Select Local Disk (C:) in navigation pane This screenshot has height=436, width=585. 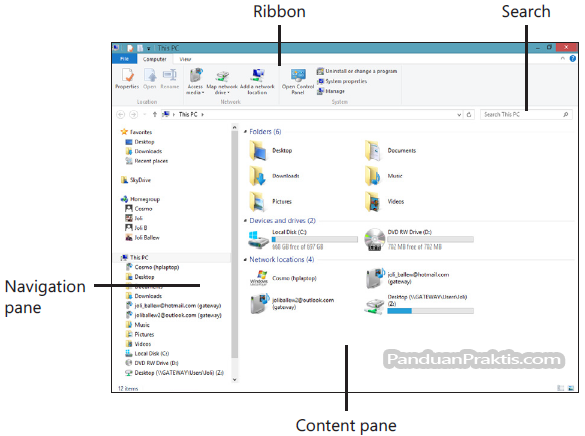147,354
